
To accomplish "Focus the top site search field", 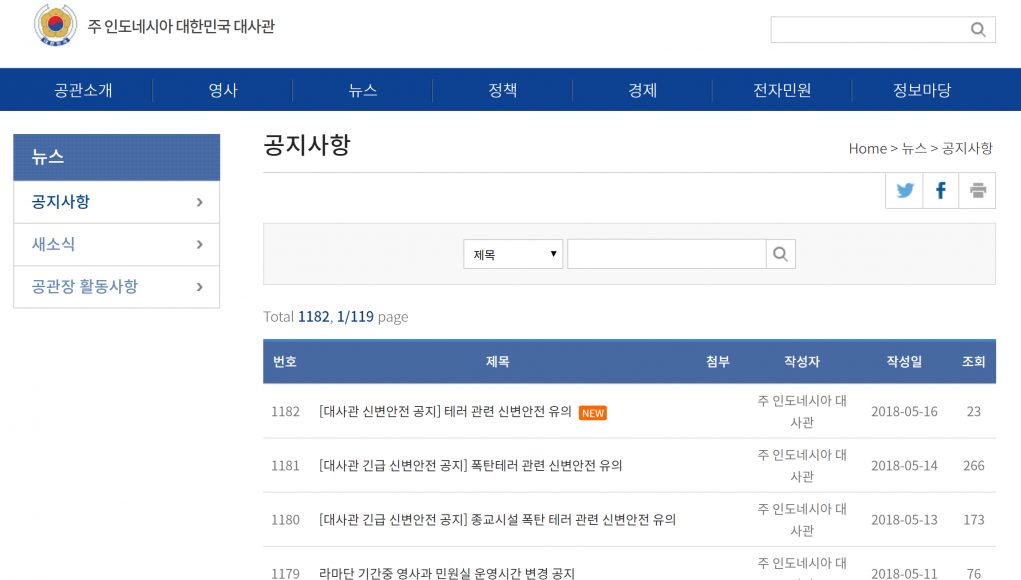I will (866, 30).
